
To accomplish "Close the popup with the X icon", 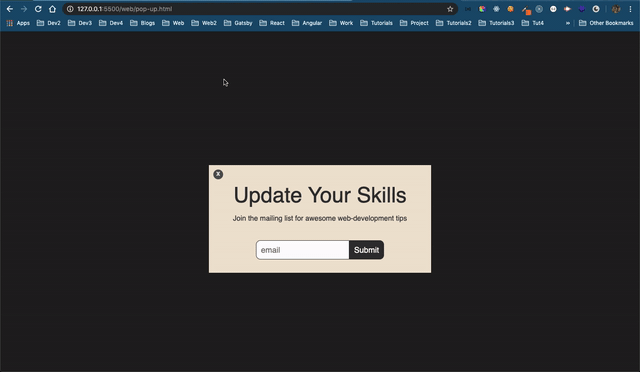I will point(218,174).
